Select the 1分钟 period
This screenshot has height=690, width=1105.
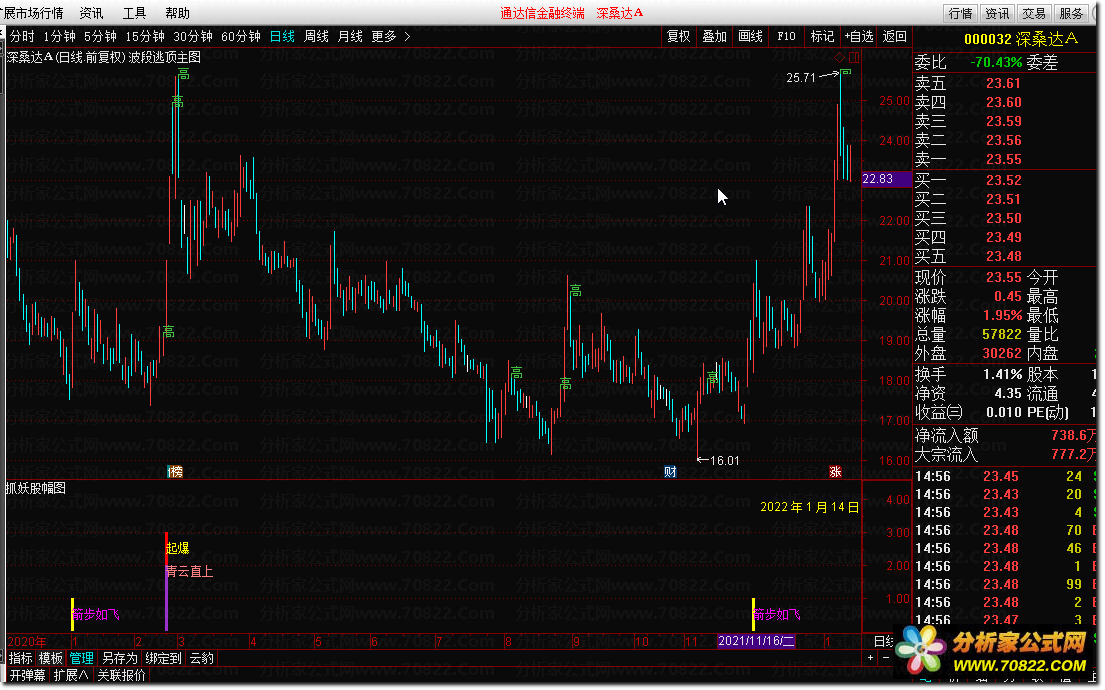coord(59,36)
